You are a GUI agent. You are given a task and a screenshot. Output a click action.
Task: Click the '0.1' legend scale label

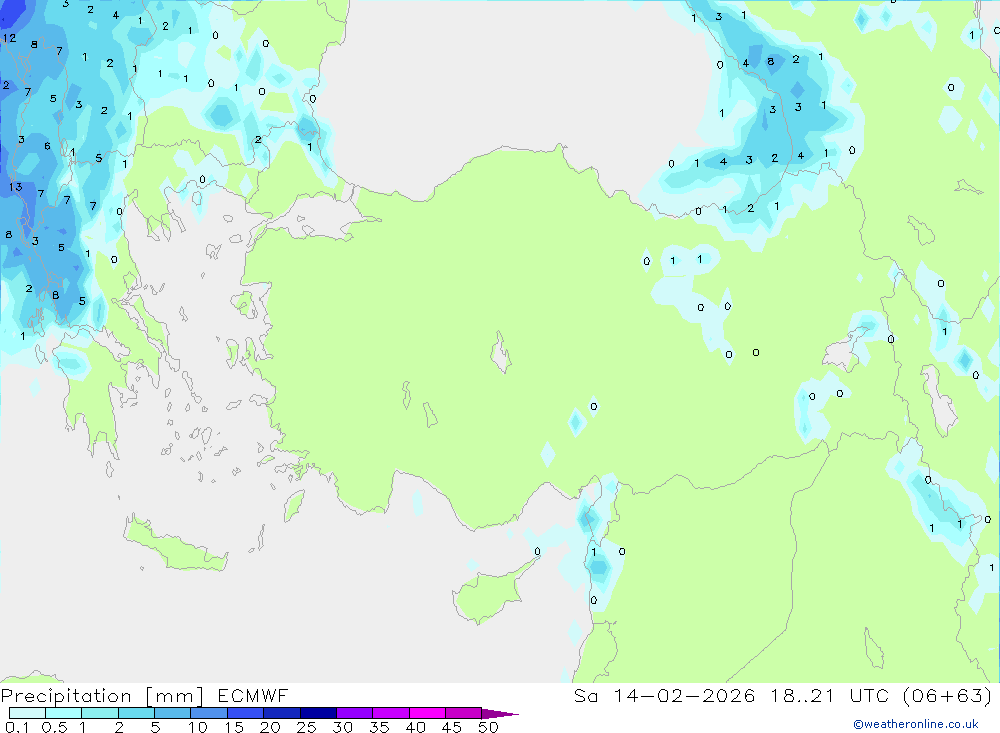click(17, 727)
